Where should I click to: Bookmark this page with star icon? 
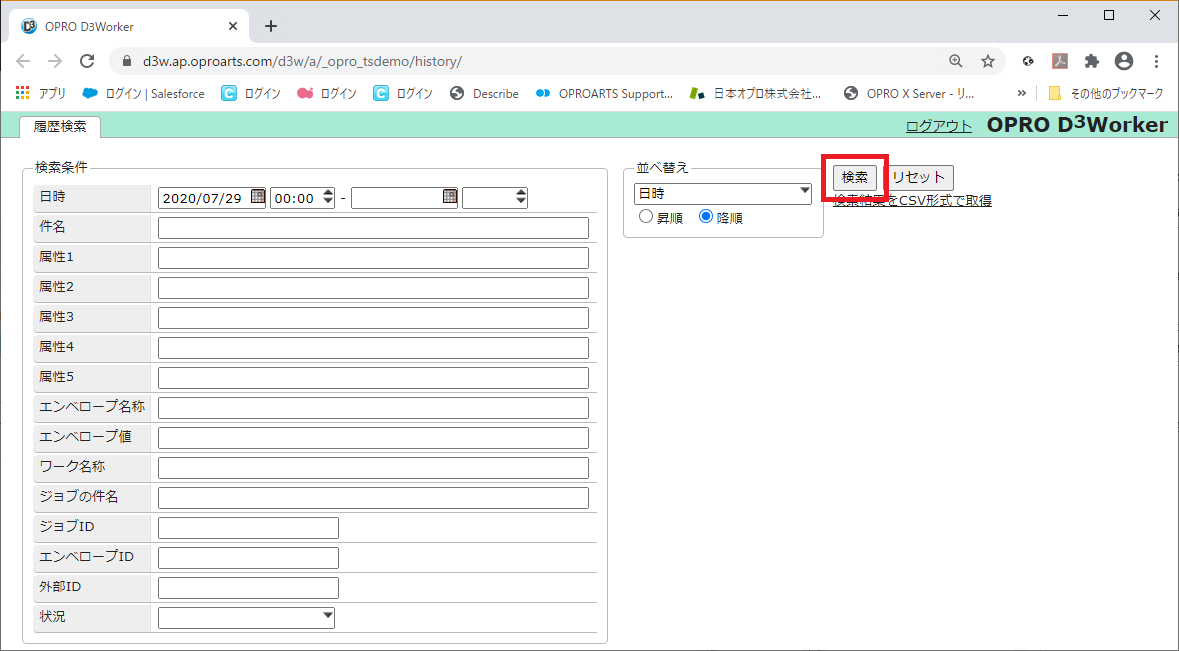pos(988,61)
